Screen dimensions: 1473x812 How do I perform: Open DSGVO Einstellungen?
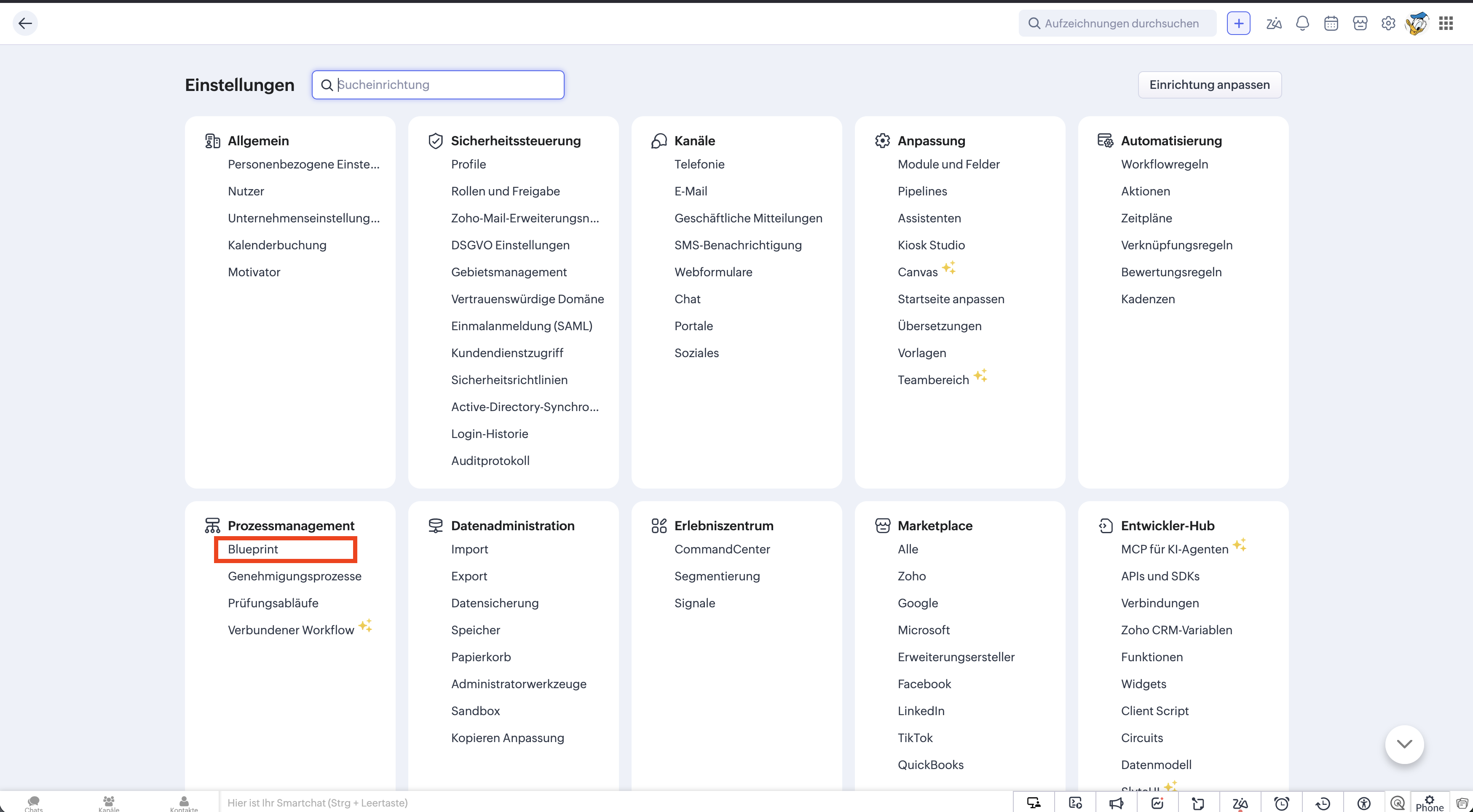click(x=510, y=245)
